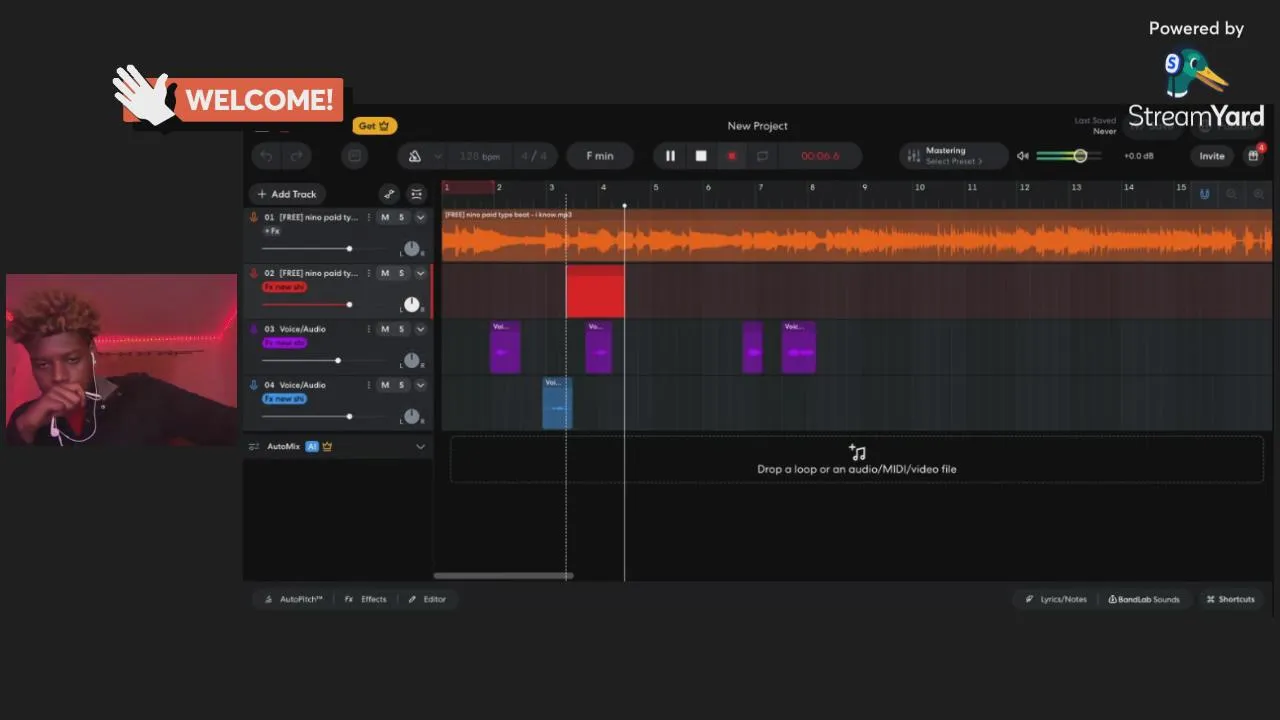Toggle the metronome icon
Image resolution: width=1280 pixels, height=720 pixels.
[414, 156]
